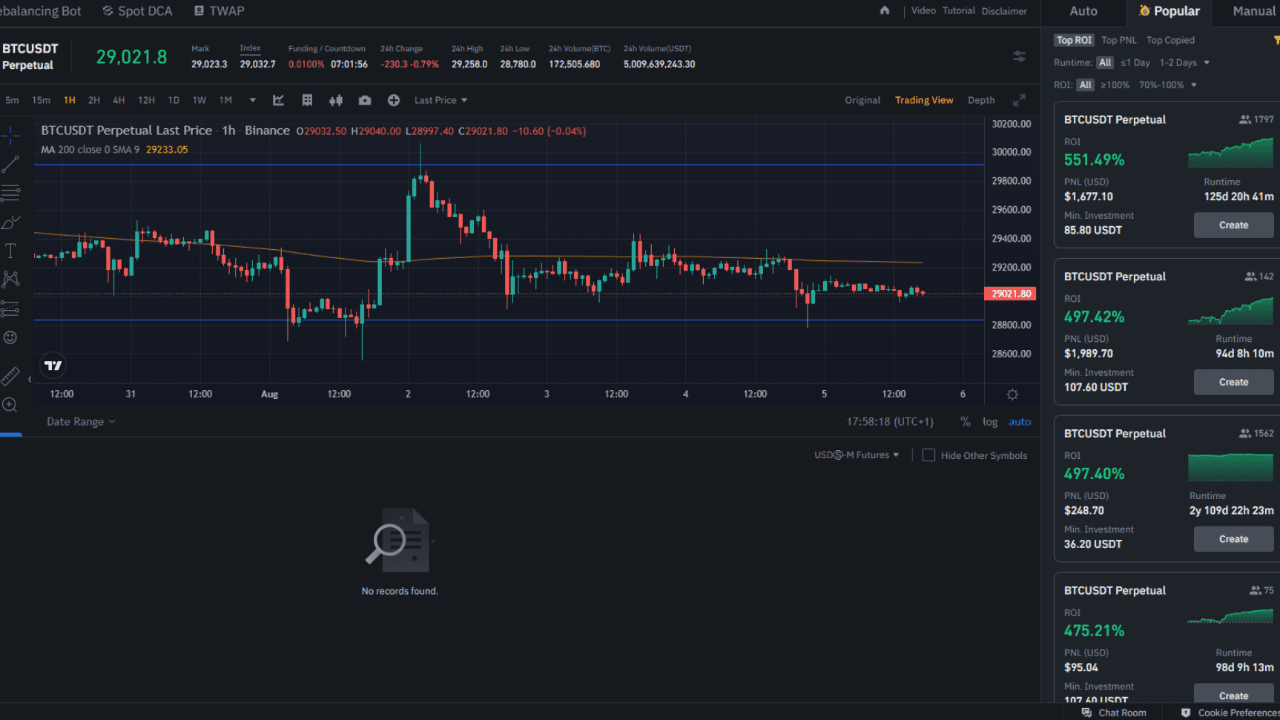Screen dimensions: 1280x720
Task: Enable auto scaling on the price axis
Action: tap(1020, 422)
